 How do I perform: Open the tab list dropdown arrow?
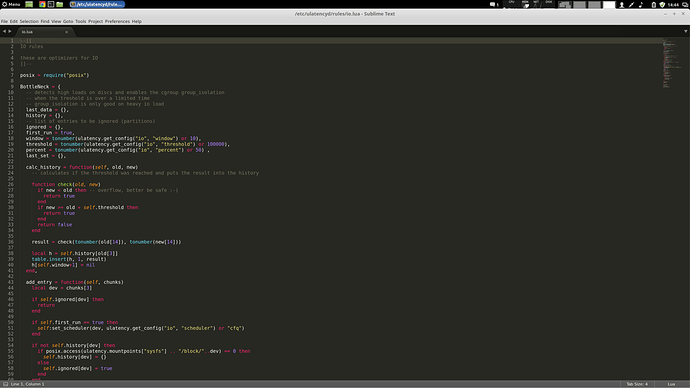[685, 31]
